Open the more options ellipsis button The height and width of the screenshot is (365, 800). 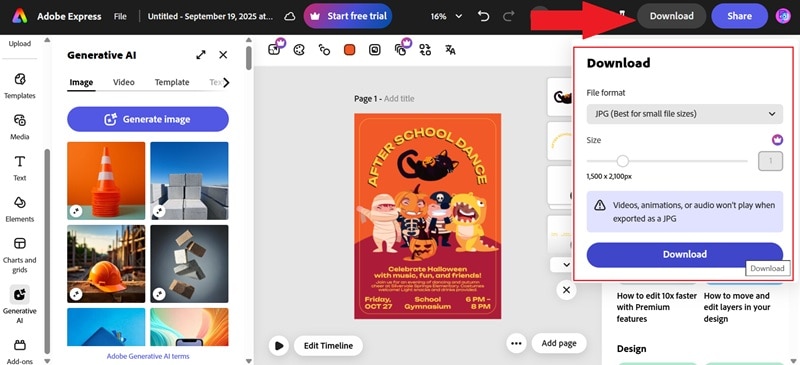(x=516, y=343)
